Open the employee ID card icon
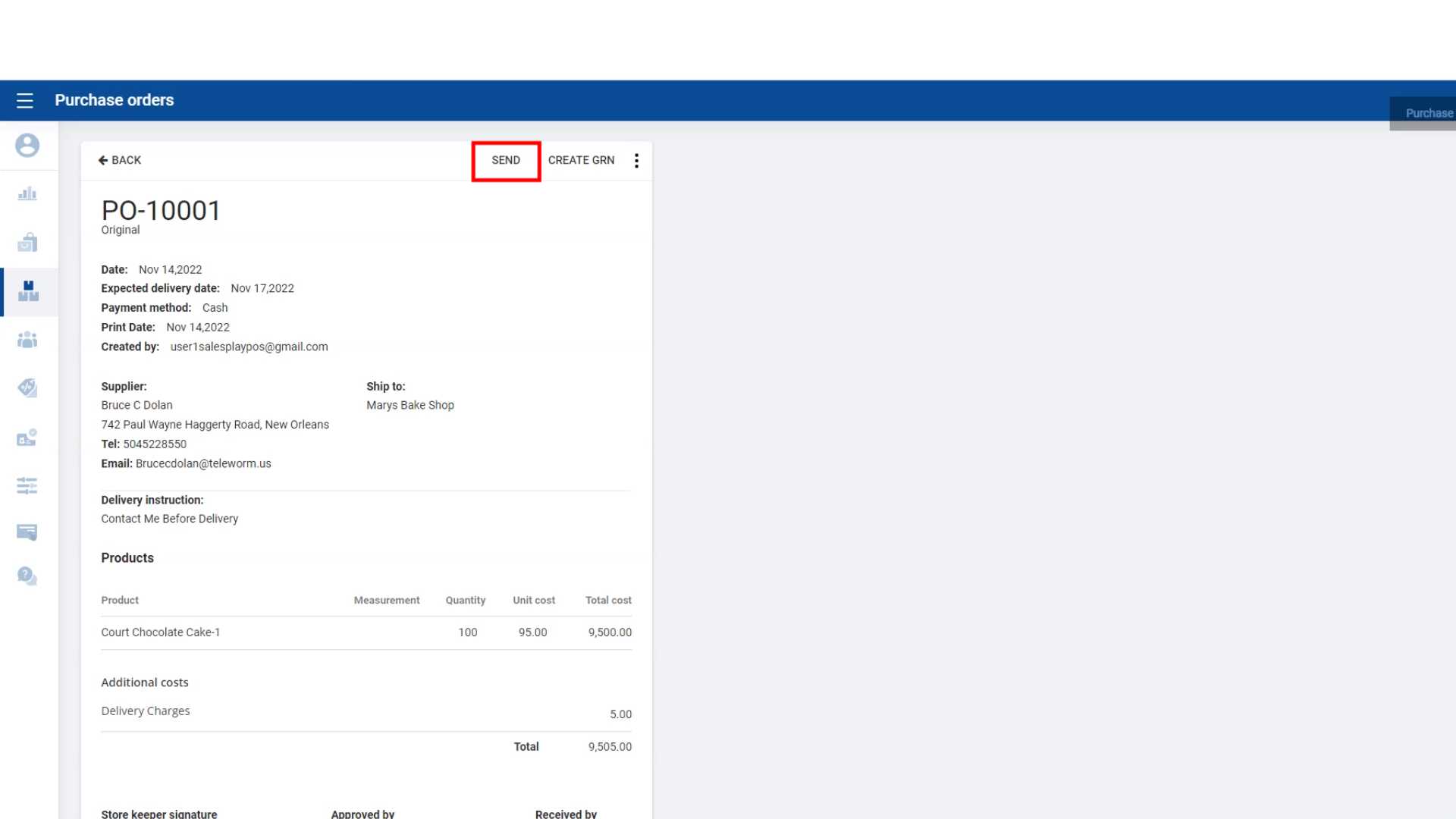This screenshot has height=819, width=1456. point(27,438)
